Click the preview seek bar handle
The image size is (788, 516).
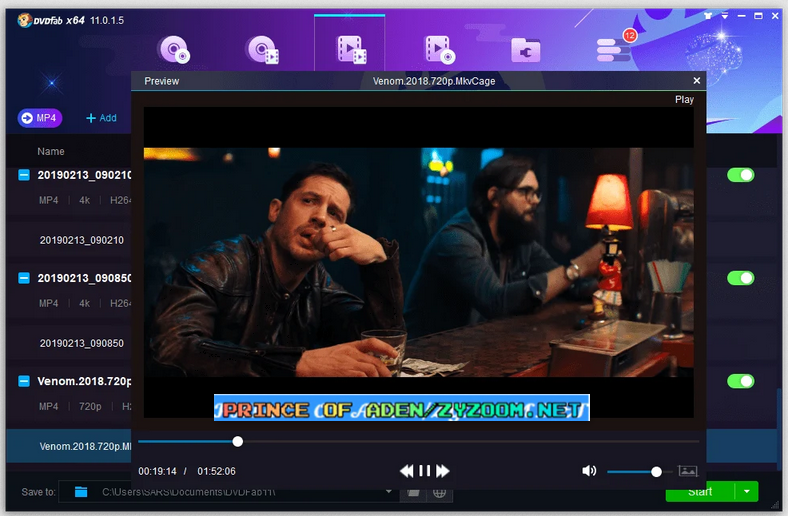[x=238, y=441]
